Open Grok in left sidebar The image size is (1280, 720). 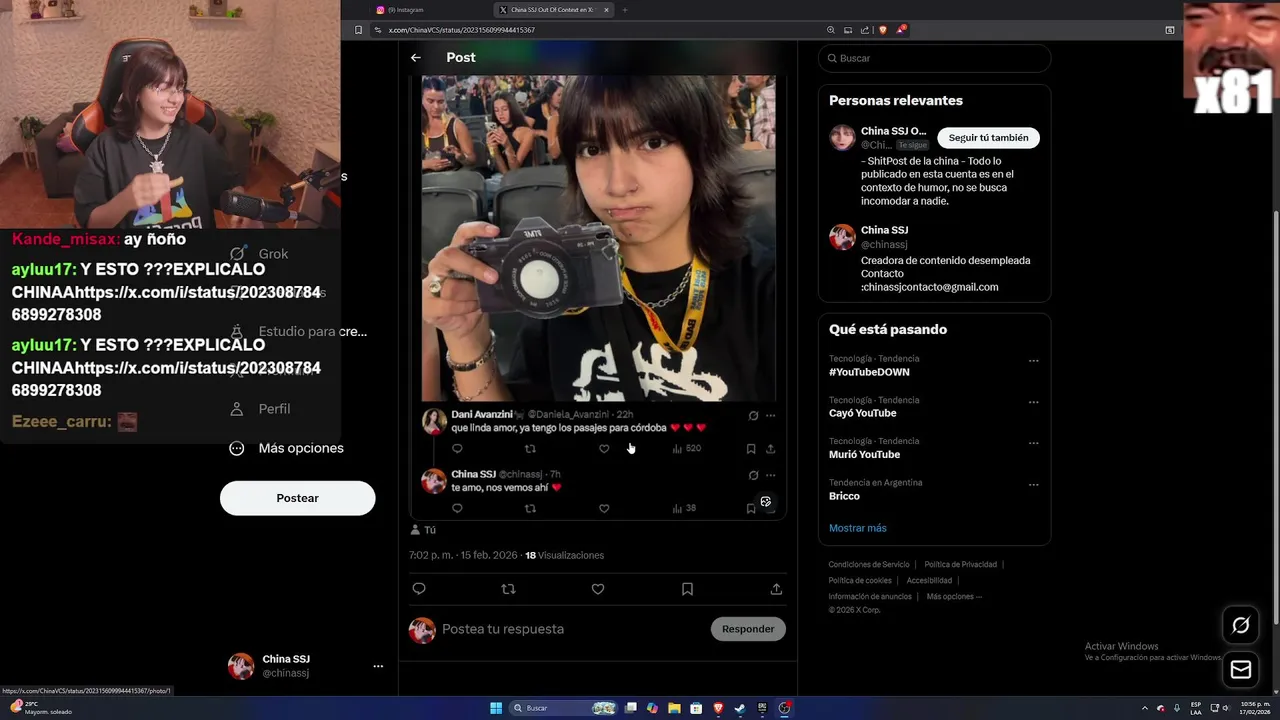[x=260, y=254]
